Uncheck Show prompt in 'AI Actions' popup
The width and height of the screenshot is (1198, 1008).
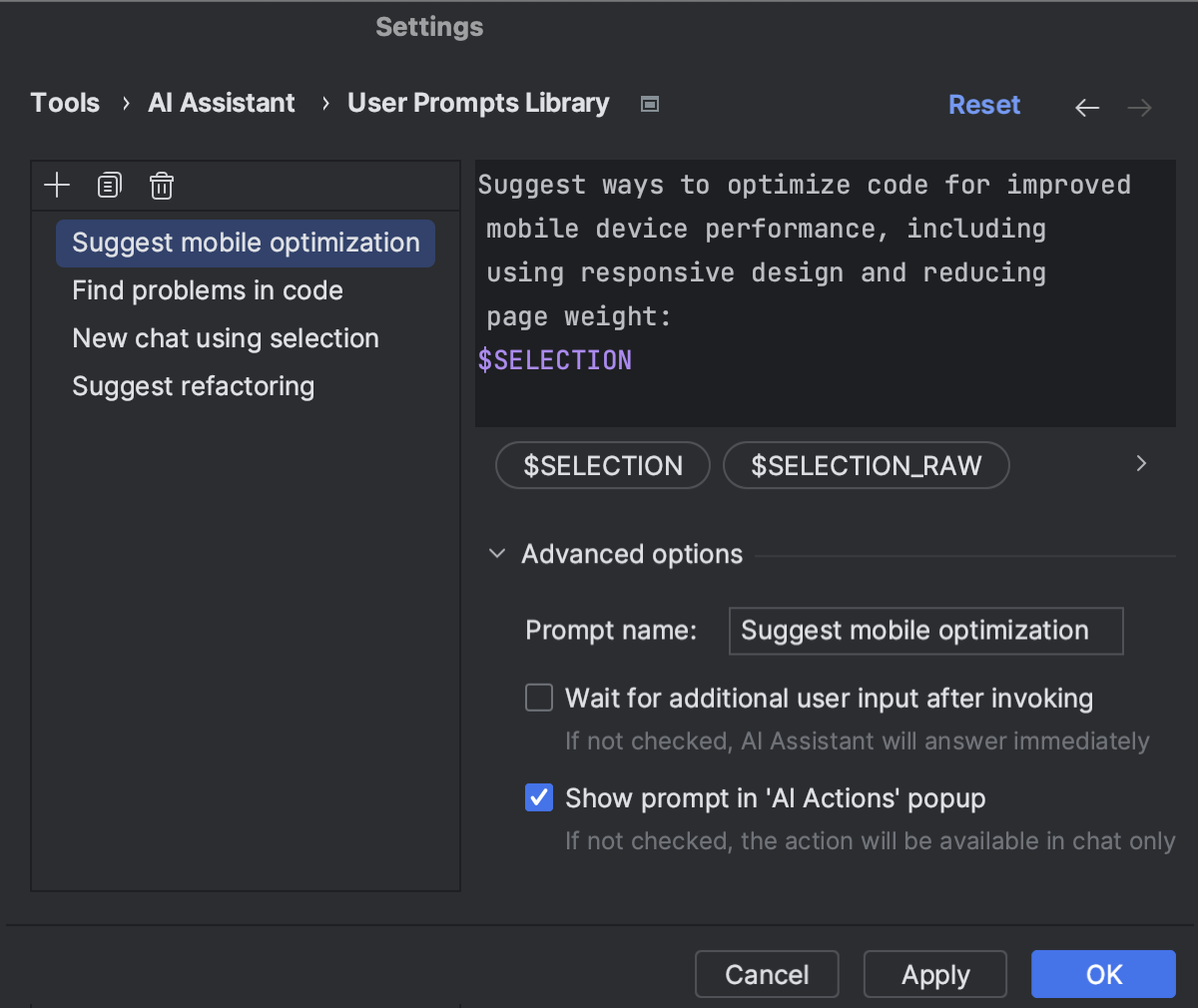point(539,797)
